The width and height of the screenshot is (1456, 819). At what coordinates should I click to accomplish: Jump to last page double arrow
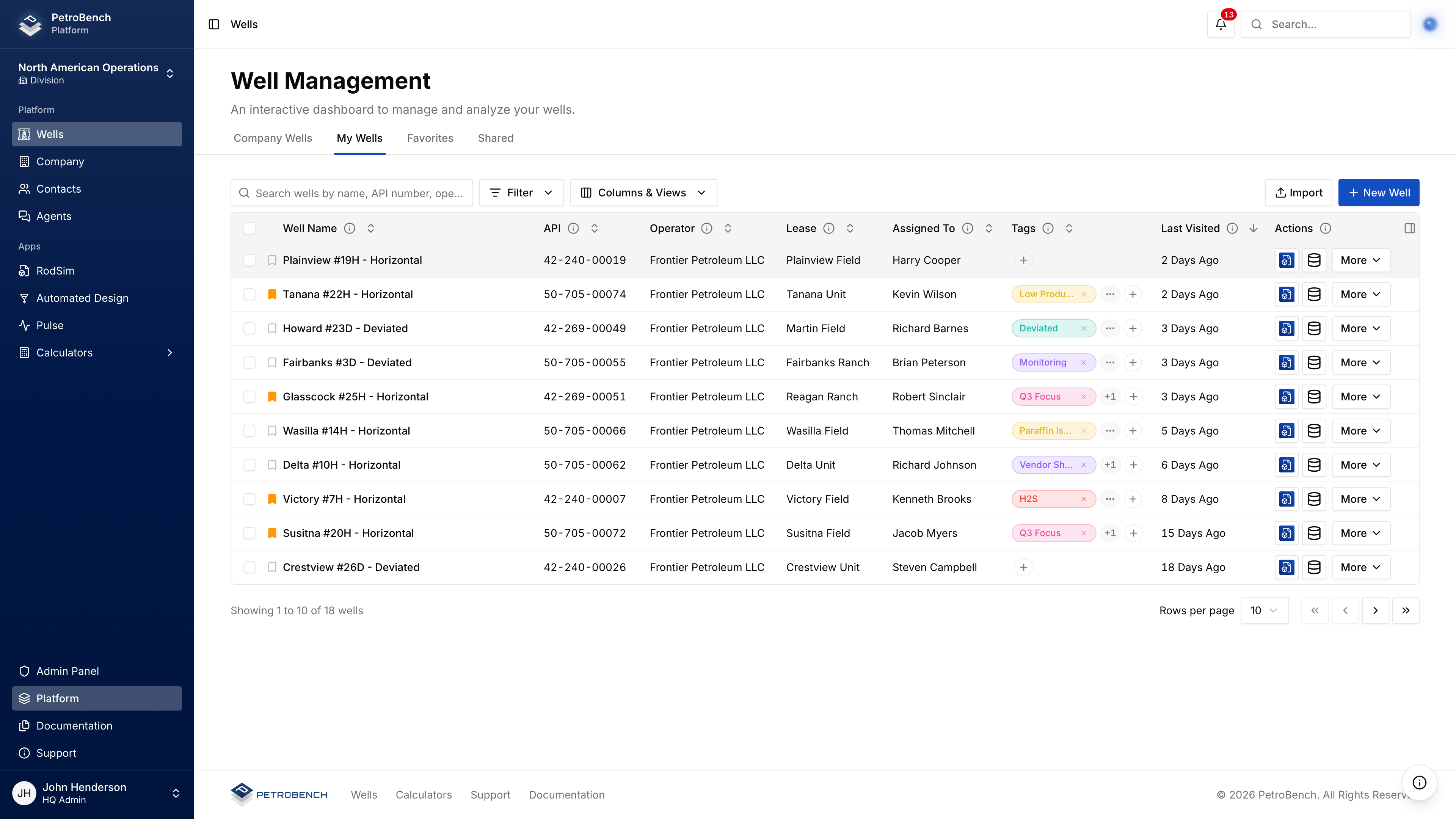pyautogui.click(x=1406, y=610)
